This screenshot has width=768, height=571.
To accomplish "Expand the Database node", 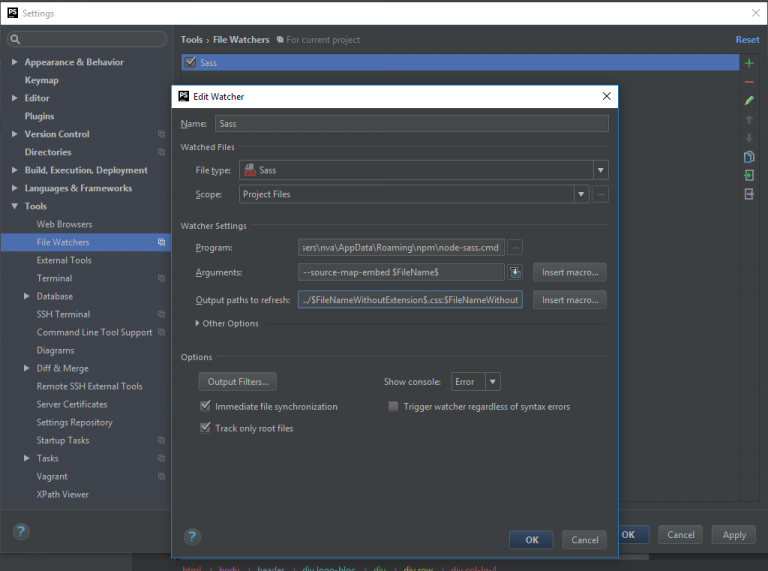I will [26, 296].
